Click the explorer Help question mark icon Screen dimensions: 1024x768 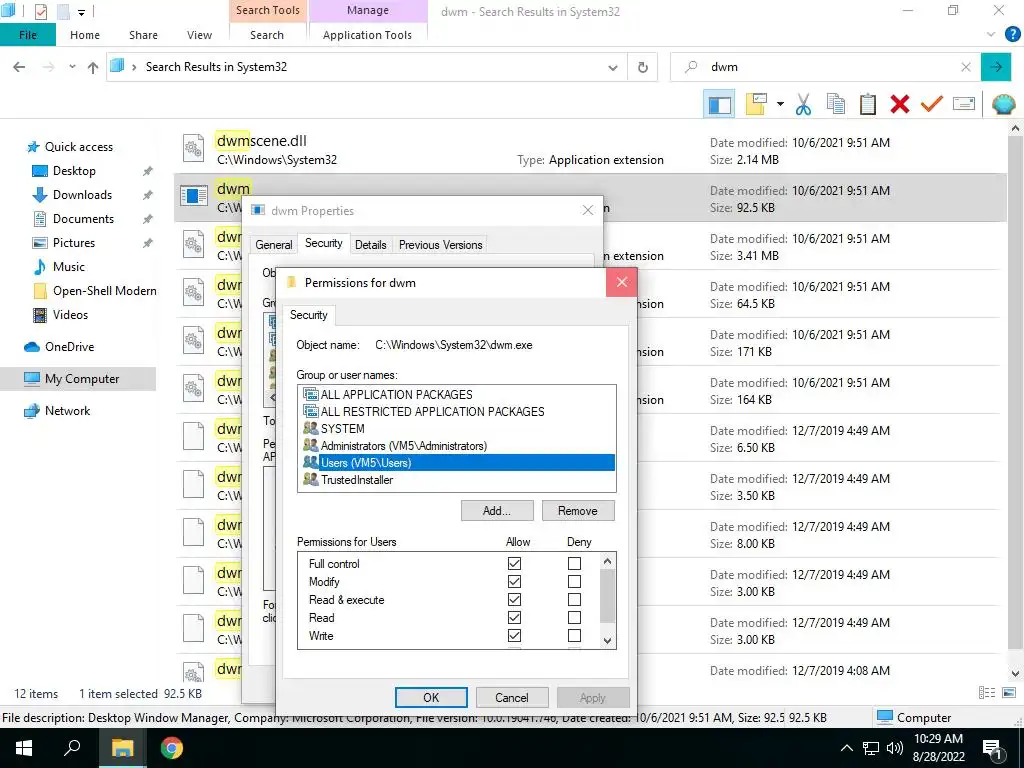[1012, 35]
